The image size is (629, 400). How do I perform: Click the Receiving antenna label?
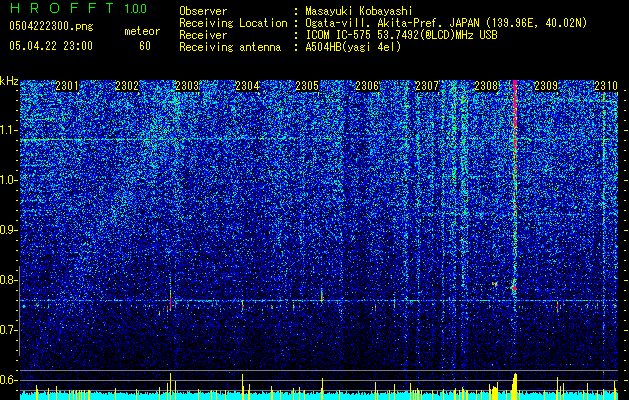click(x=230, y=47)
